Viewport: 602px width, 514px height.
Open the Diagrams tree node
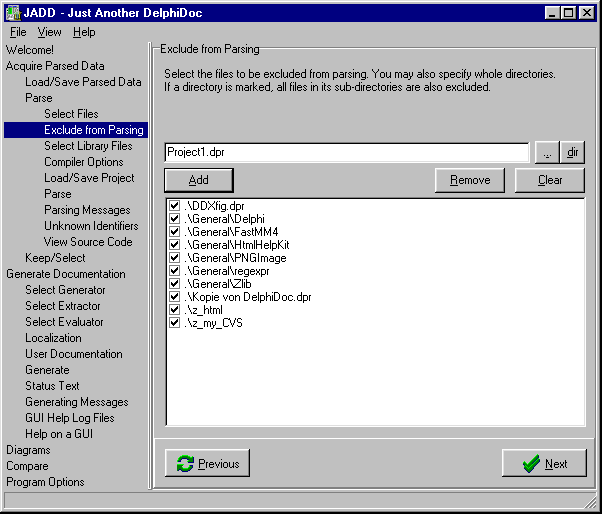[28, 450]
